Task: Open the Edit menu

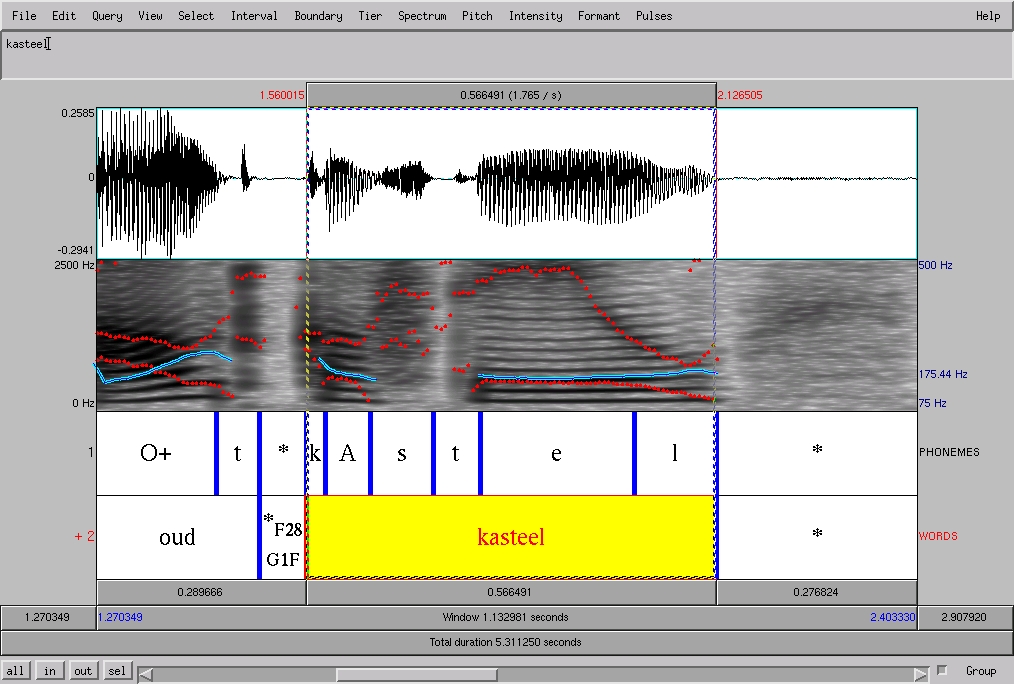Action: (x=64, y=16)
